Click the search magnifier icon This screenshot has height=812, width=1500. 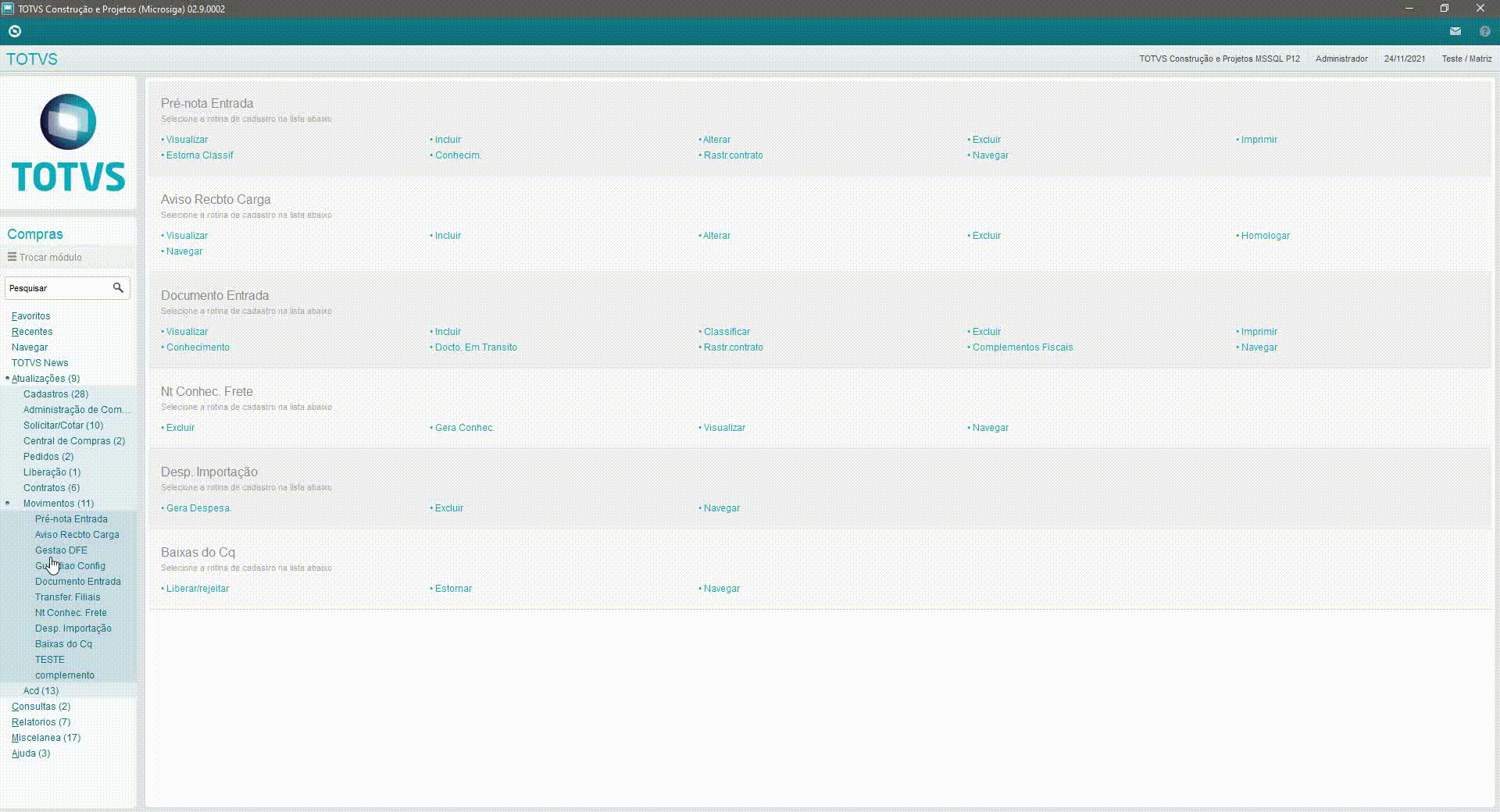click(x=118, y=288)
